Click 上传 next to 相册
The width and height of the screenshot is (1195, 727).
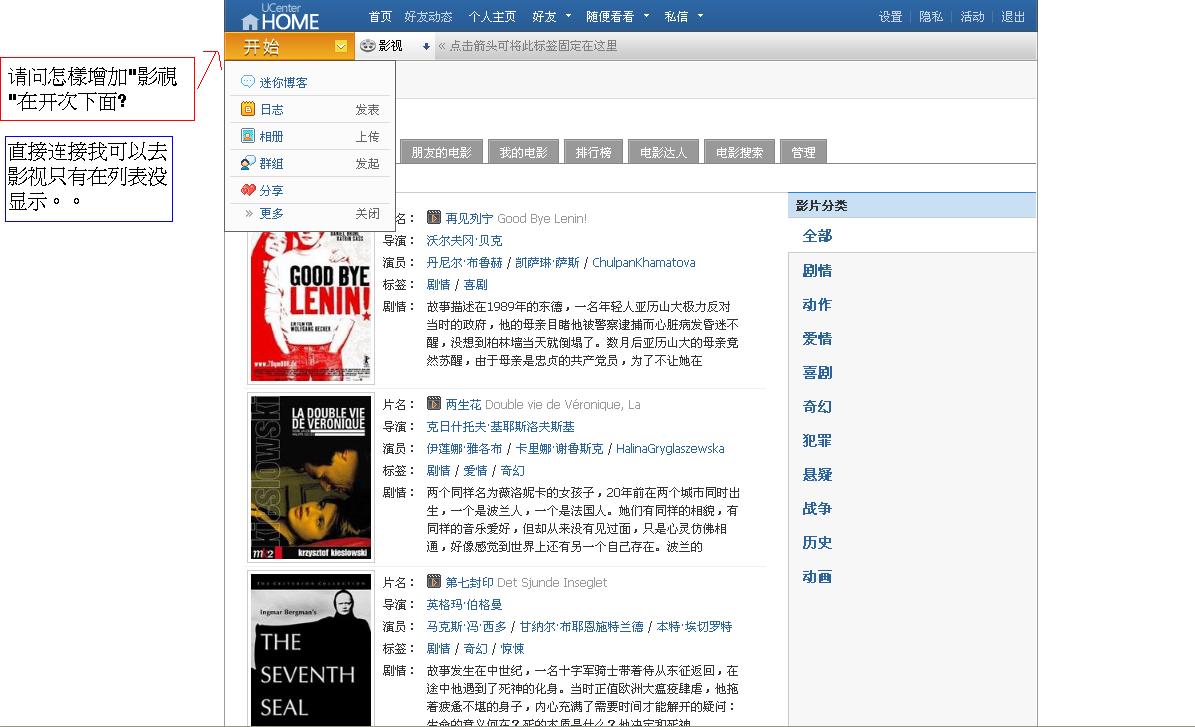(367, 136)
